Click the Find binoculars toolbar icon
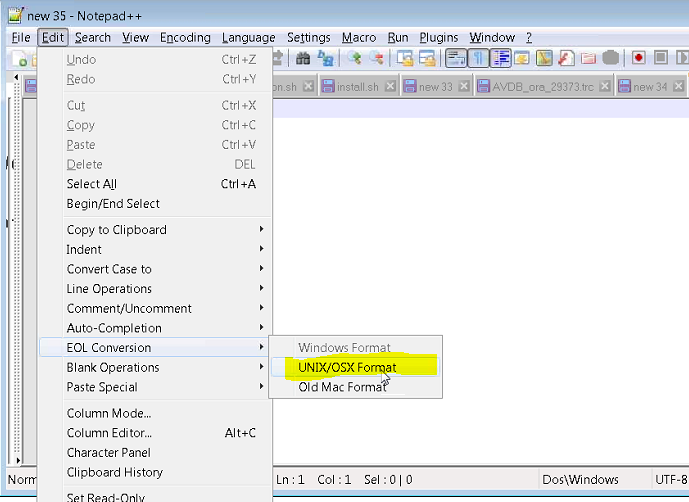Viewport: 689px width, 502px height. (x=302, y=60)
